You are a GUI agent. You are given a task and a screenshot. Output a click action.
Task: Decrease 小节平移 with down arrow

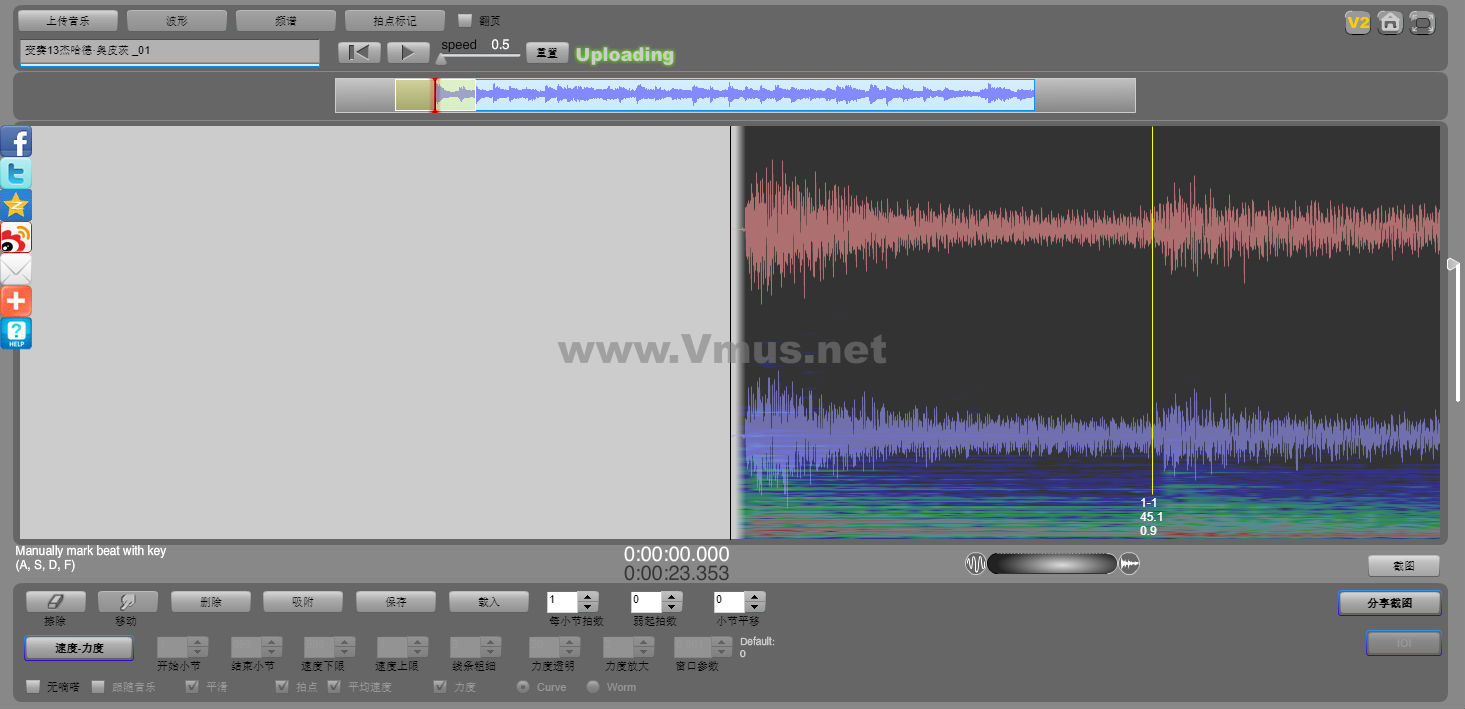(x=755, y=607)
